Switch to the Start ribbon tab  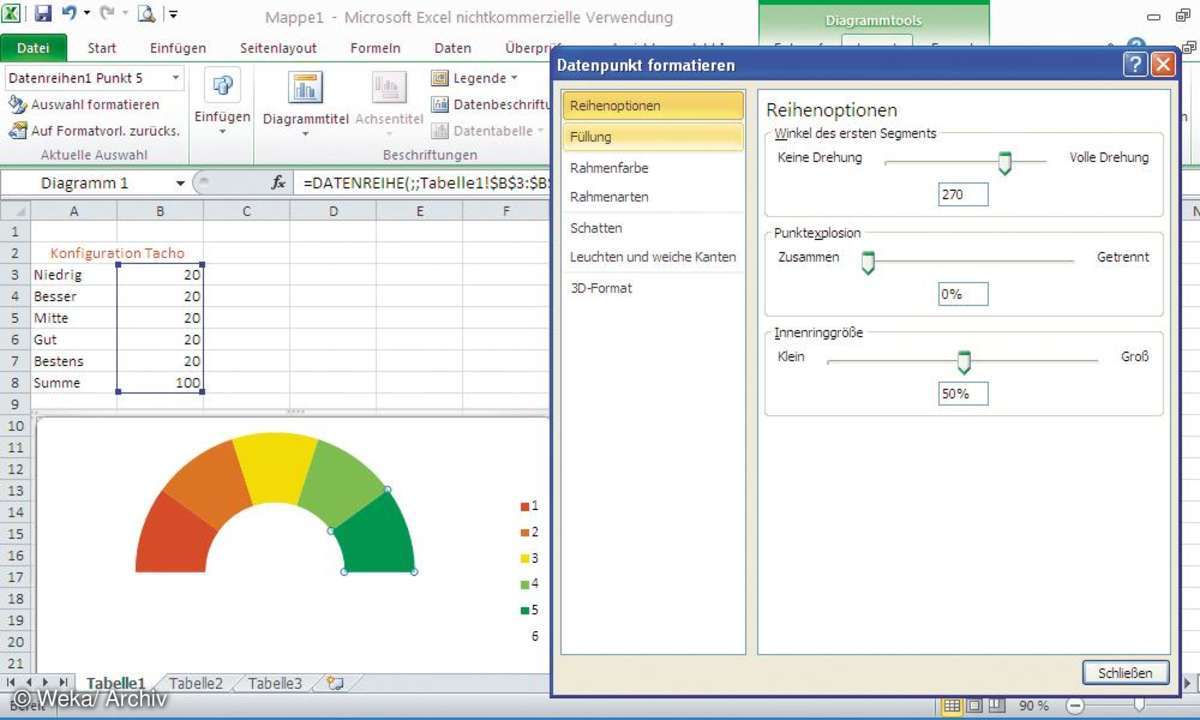102,48
